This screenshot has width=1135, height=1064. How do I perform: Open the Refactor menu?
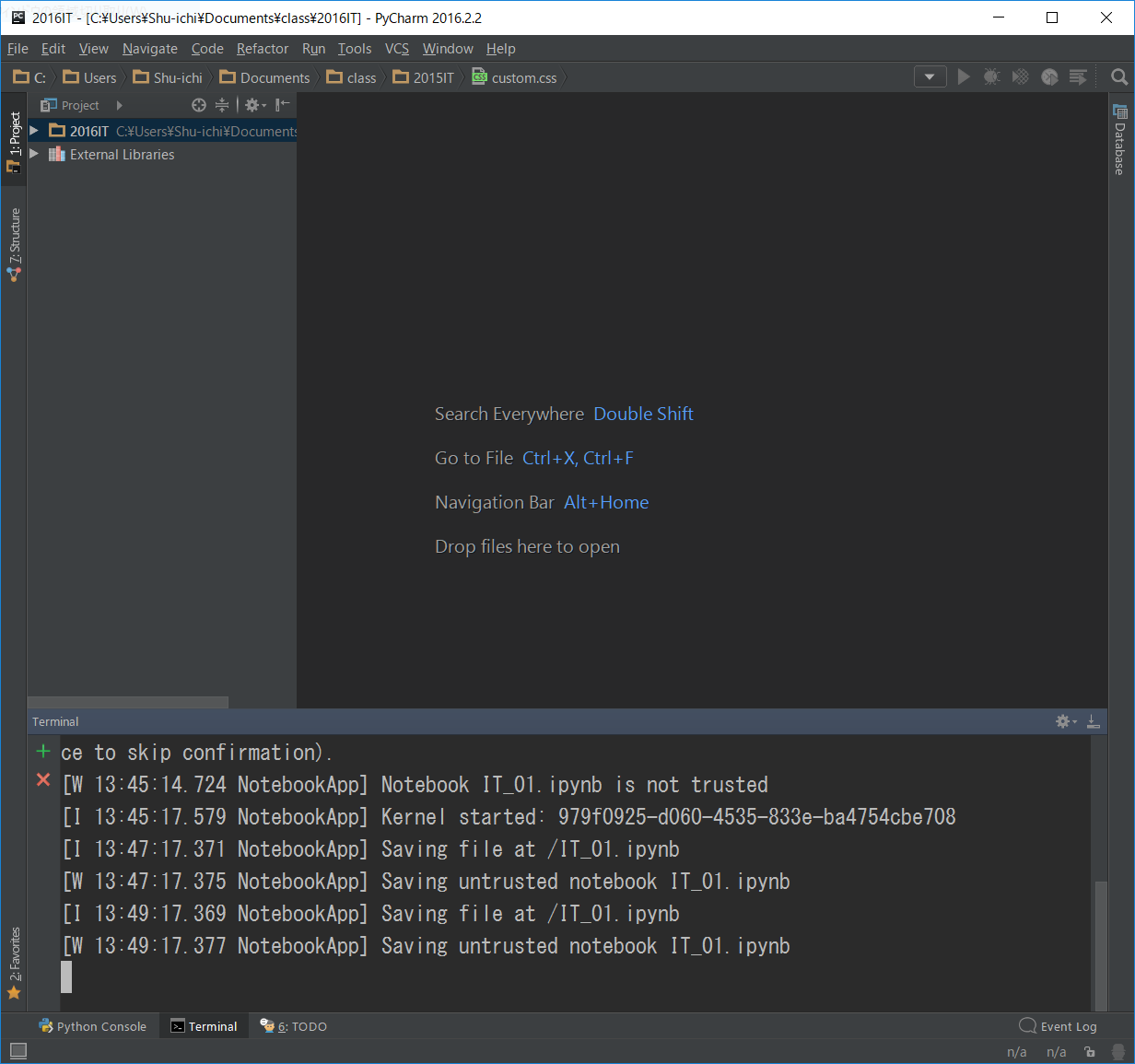coord(262,49)
